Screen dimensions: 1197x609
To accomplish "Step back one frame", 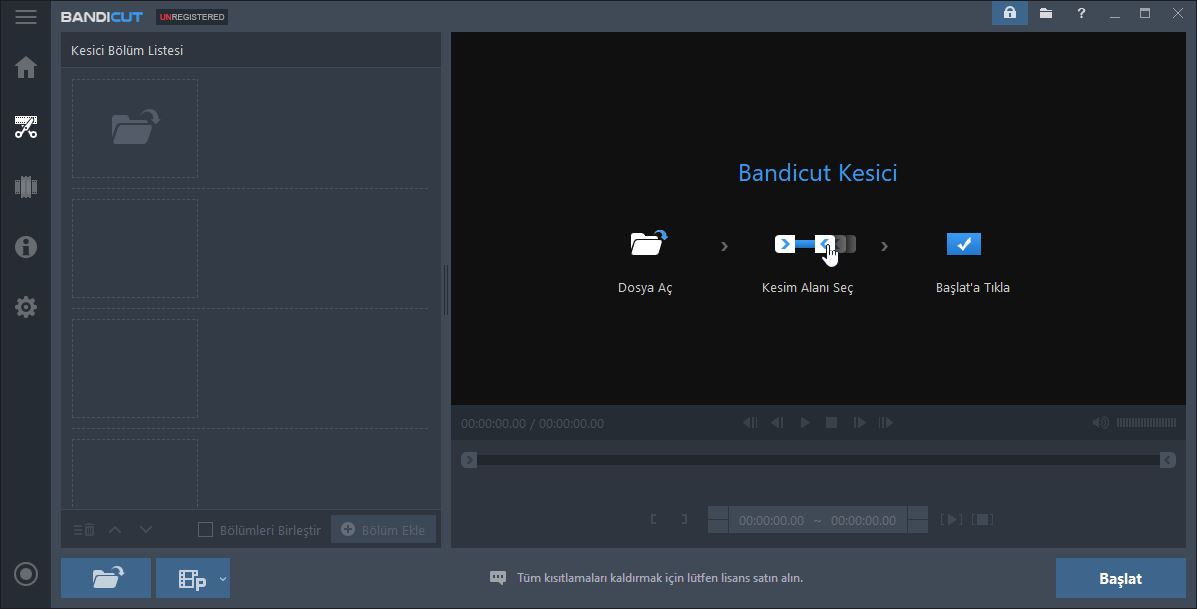I will (x=777, y=423).
